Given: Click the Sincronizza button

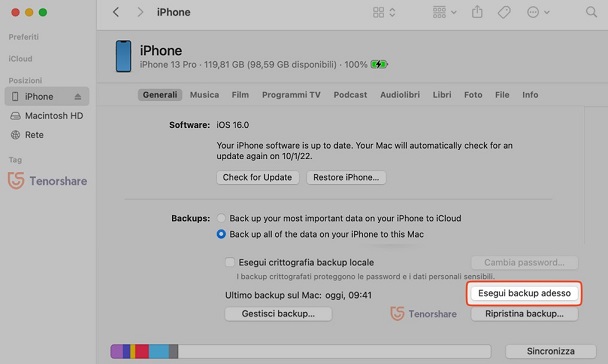Looking at the screenshot, I should click(551, 351).
